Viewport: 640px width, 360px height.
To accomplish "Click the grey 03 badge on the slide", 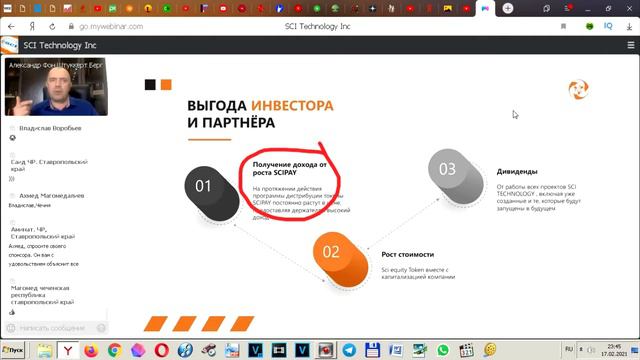I will (456, 176).
